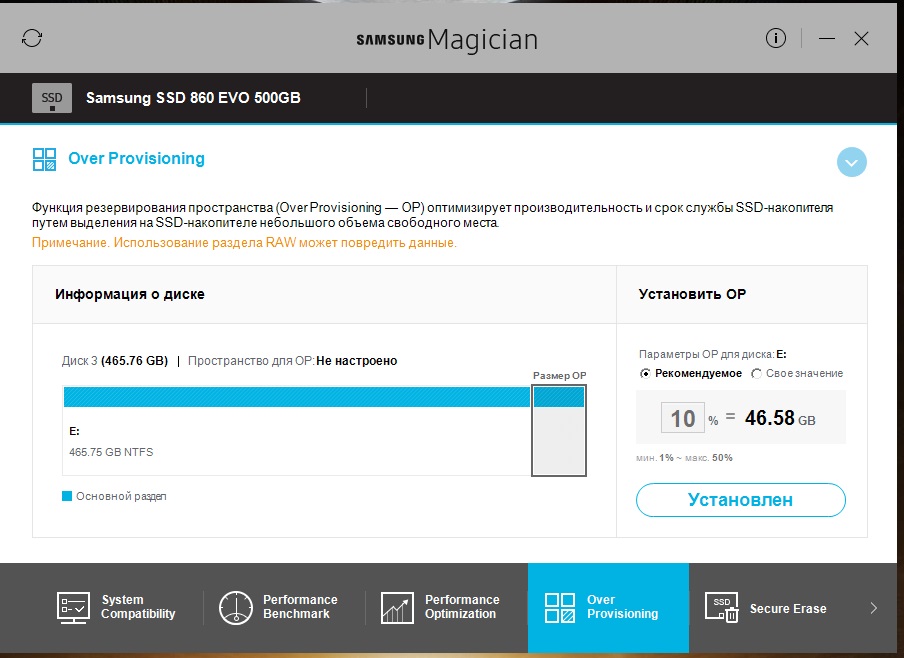Click the SSD drive icon
Screen dimensions: 904x658
click(x=52, y=98)
